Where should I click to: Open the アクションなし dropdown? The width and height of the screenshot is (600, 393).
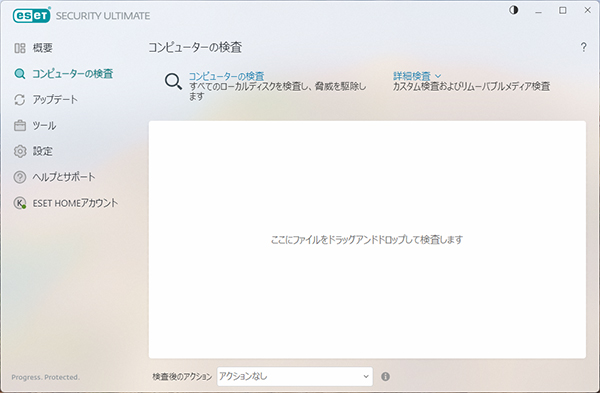click(295, 377)
